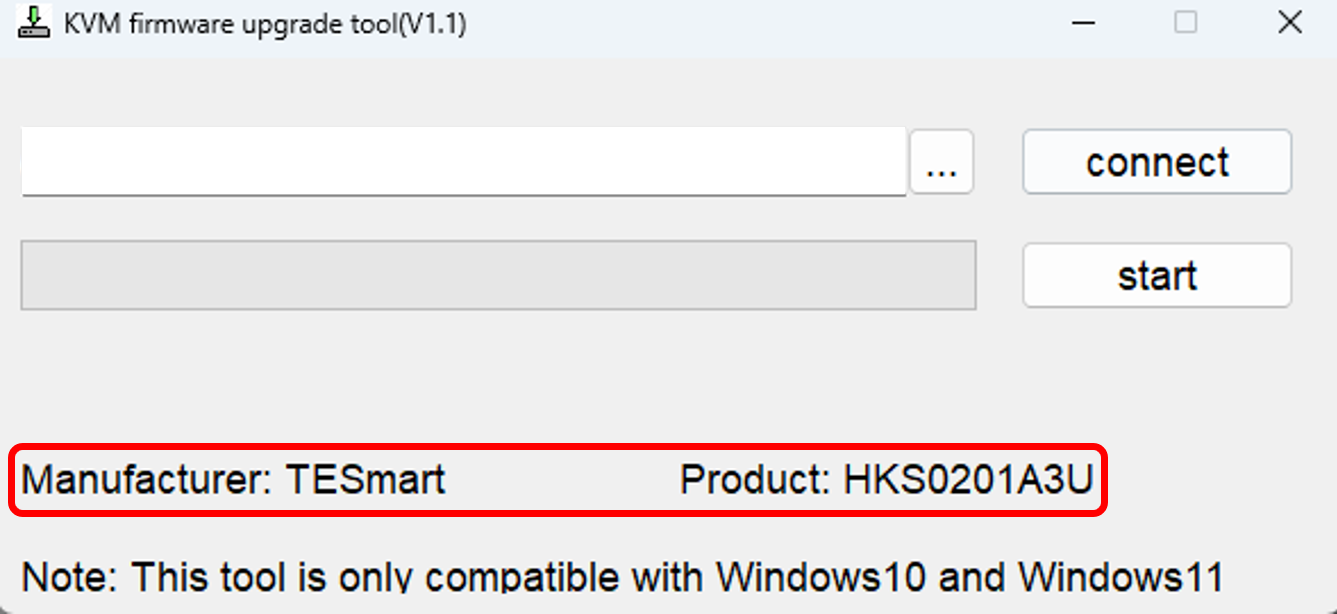Click the empty upgrade progress bar

point(498,275)
